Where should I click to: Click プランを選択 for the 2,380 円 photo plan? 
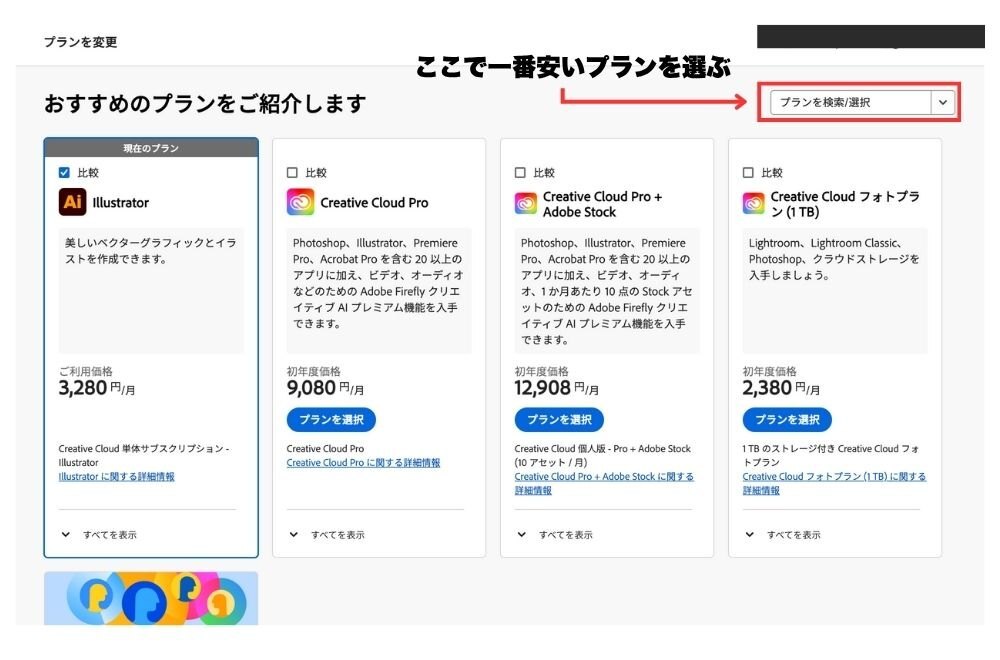(x=787, y=420)
